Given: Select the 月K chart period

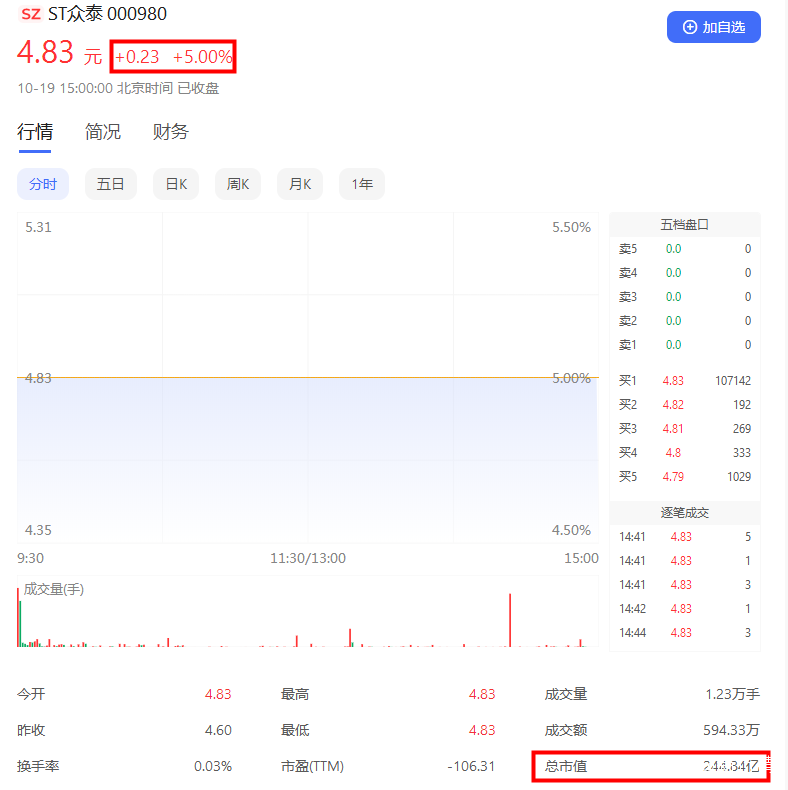Looking at the screenshot, I should 300,184.
